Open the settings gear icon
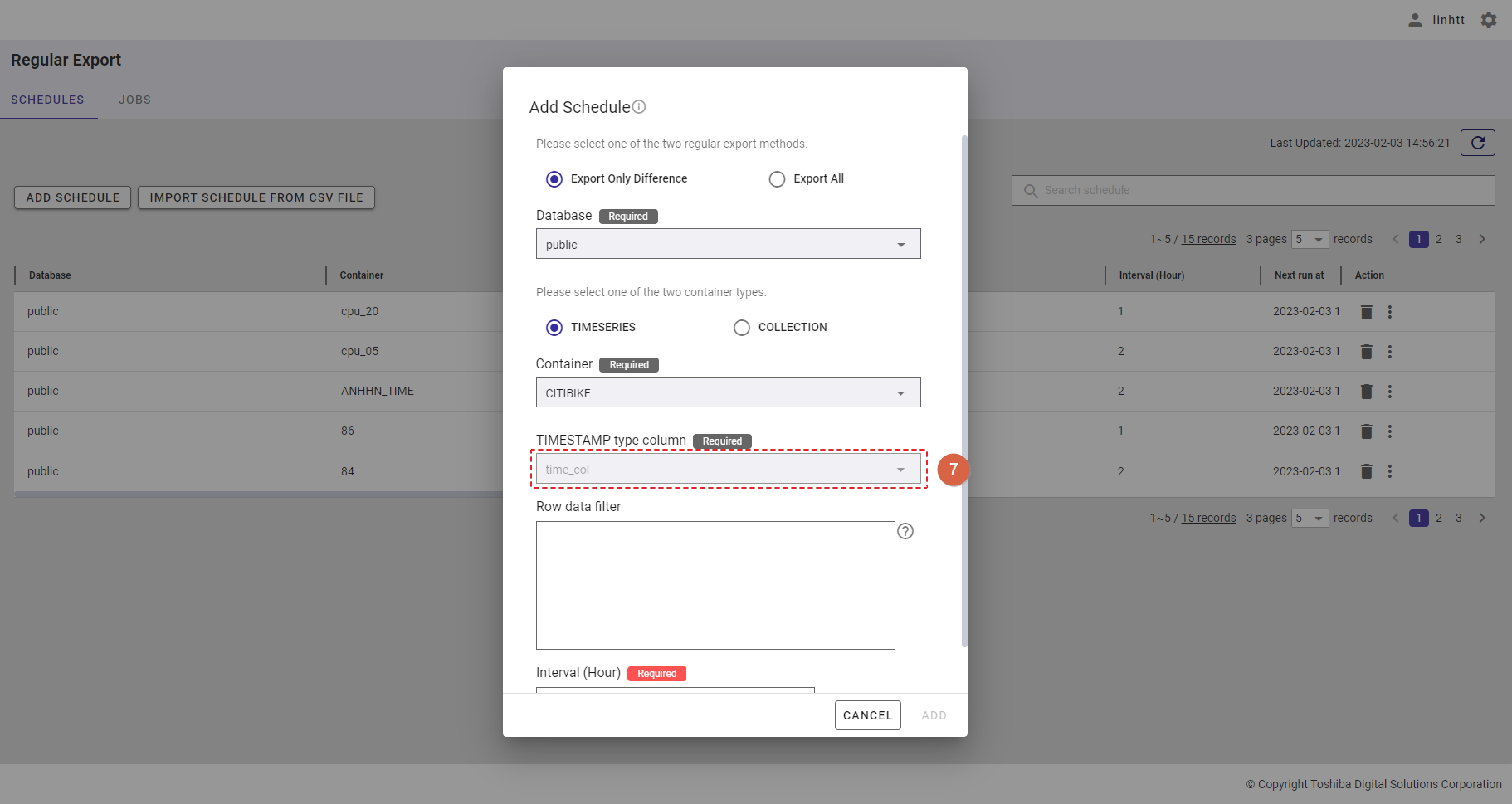The width and height of the screenshot is (1512, 804). 1489,20
